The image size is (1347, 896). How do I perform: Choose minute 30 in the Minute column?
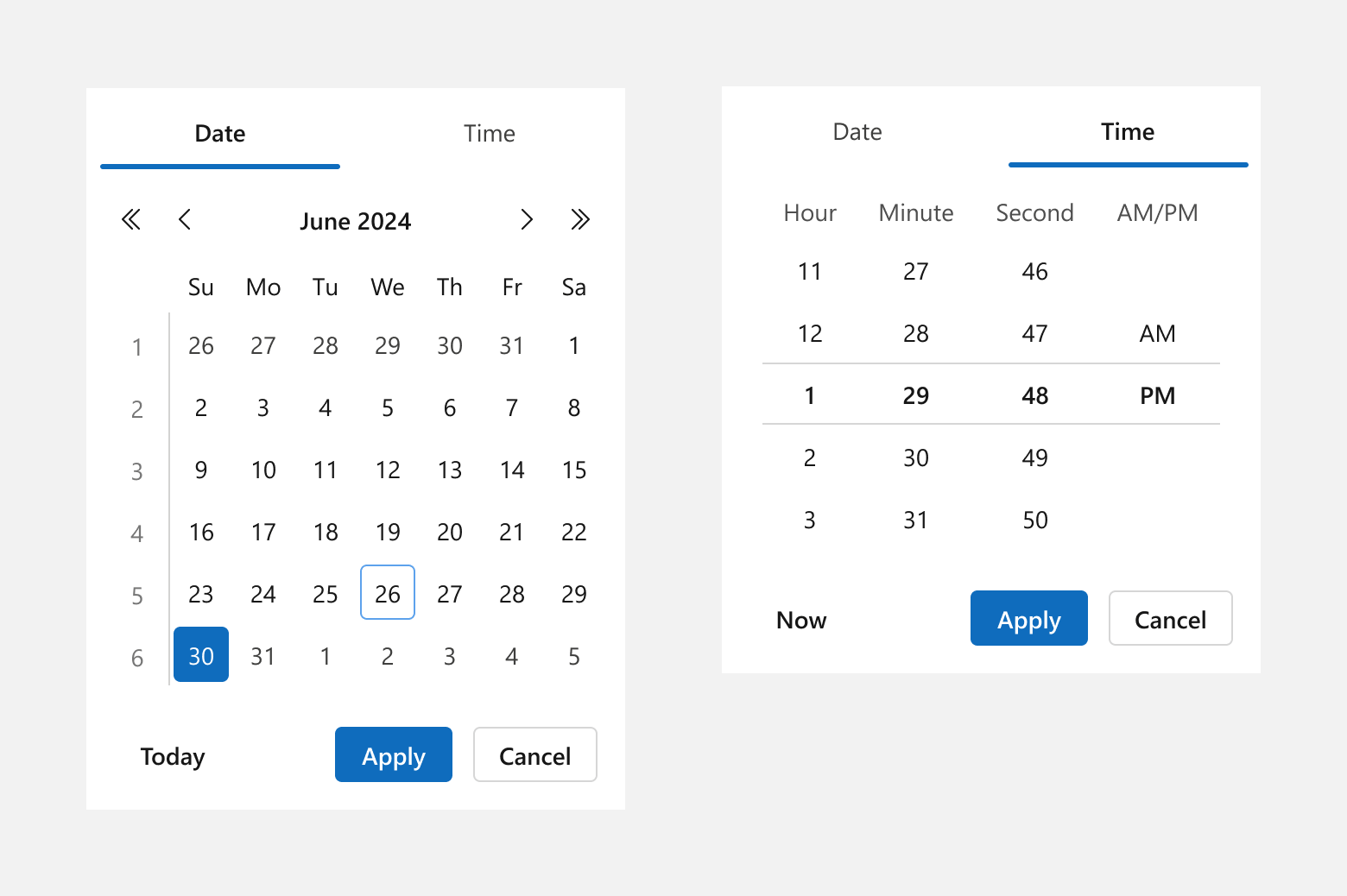pyautogui.click(x=915, y=457)
